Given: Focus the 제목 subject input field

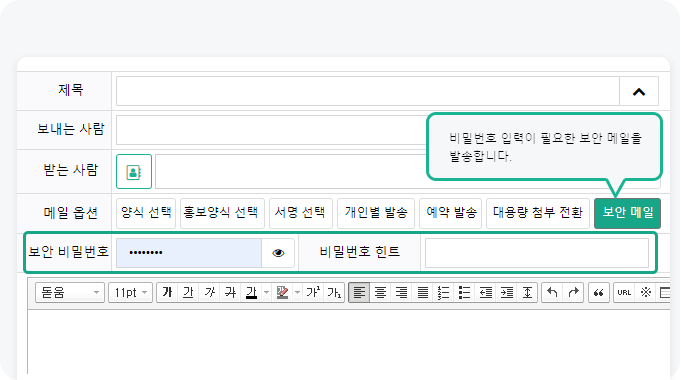Looking at the screenshot, I should coord(367,91).
